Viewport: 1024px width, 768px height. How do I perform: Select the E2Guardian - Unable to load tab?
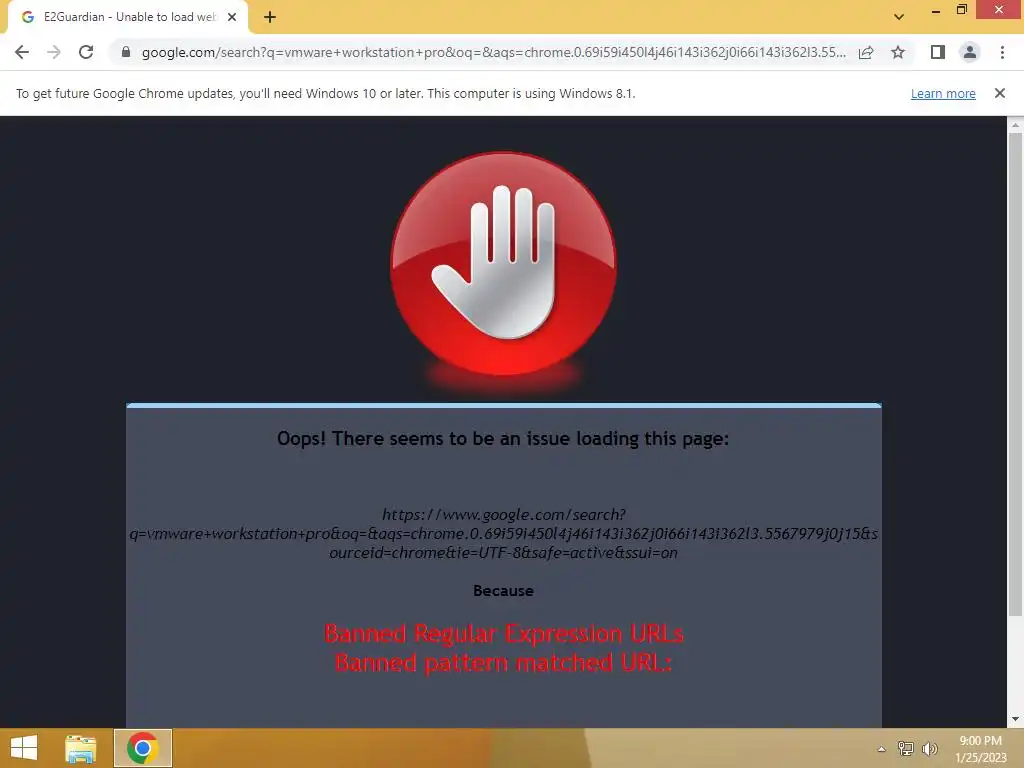128,18
